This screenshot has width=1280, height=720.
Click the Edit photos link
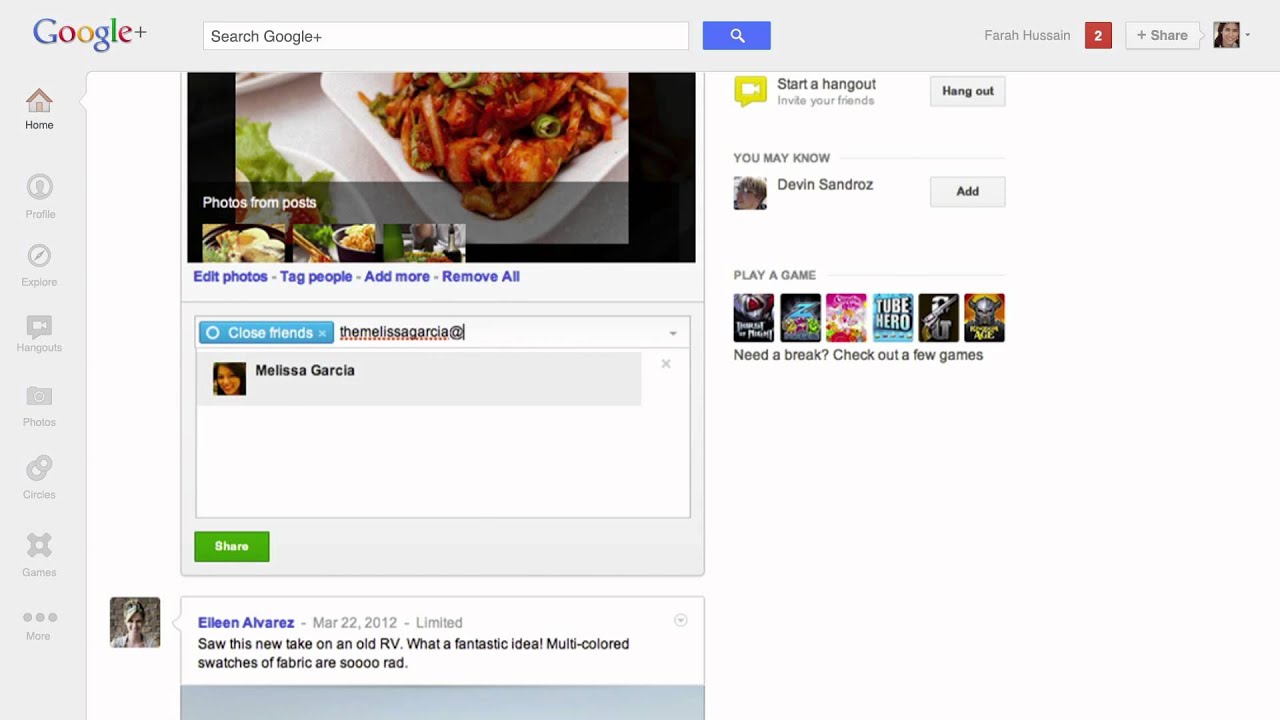pos(231,276)
